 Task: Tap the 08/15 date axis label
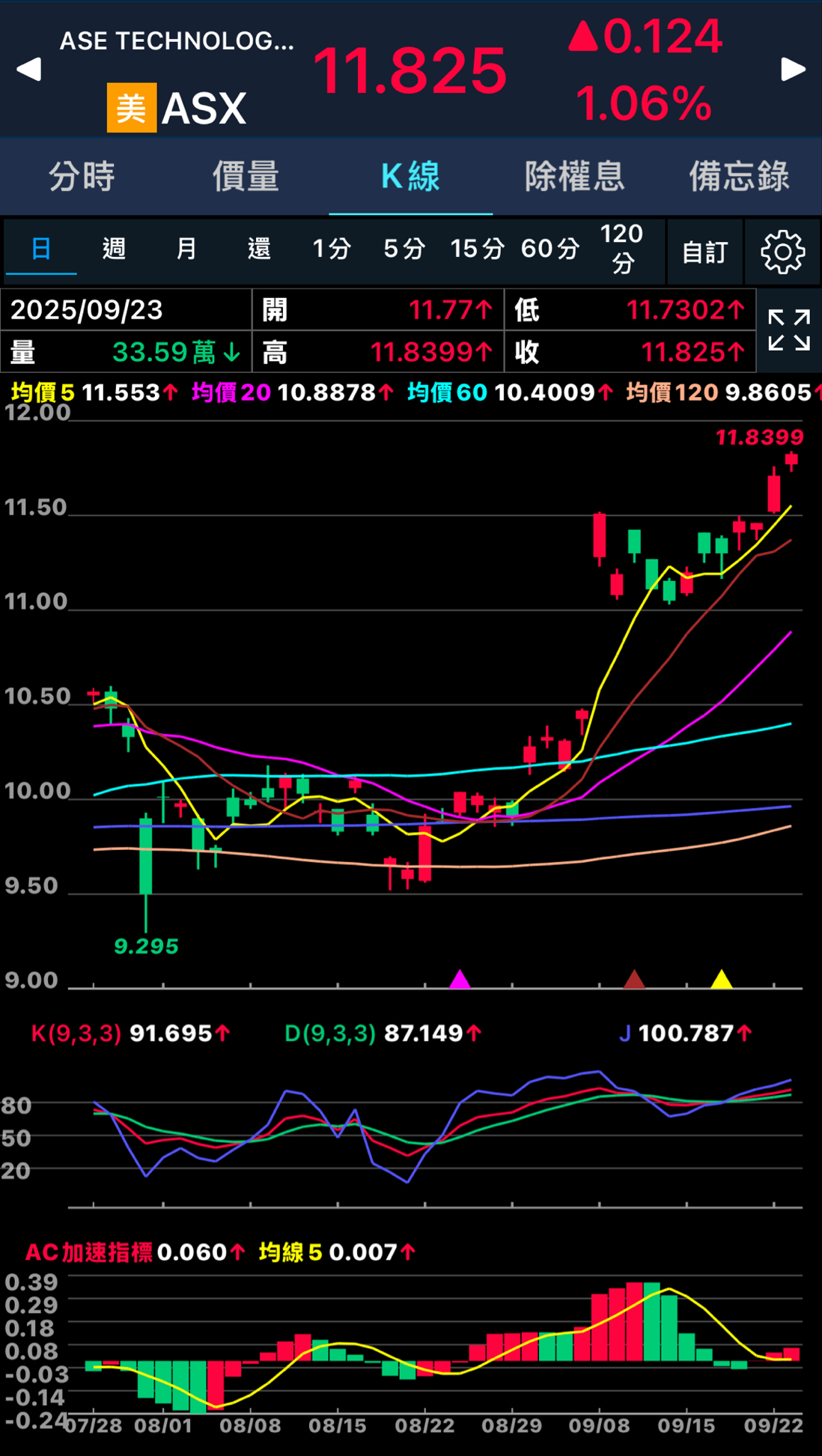(x=338, y=1425)
